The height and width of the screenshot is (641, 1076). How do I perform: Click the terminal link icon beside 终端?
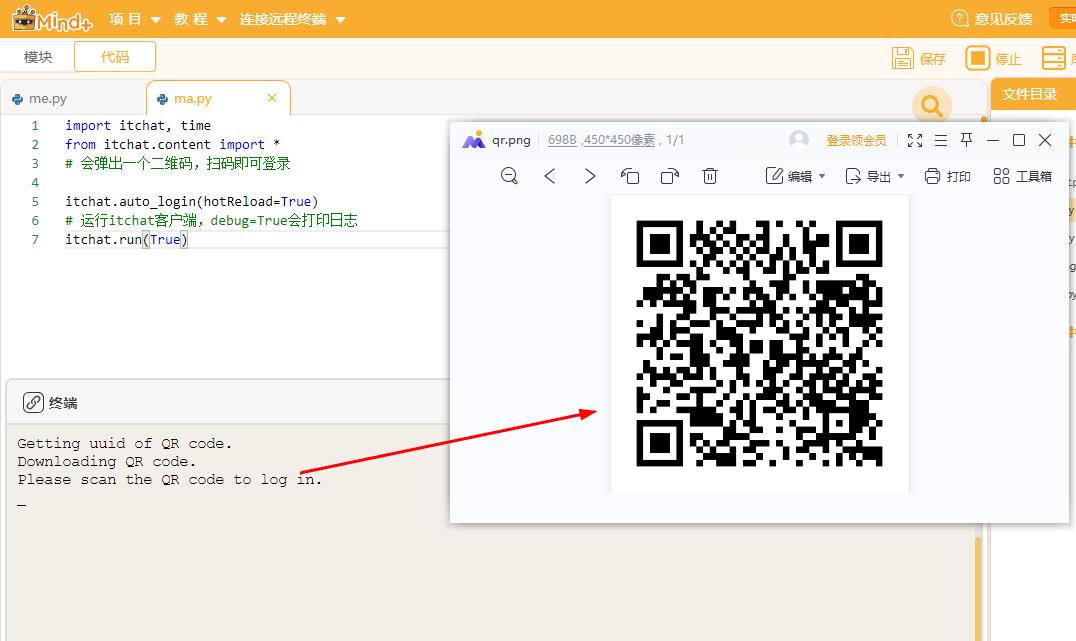[33, 402]
